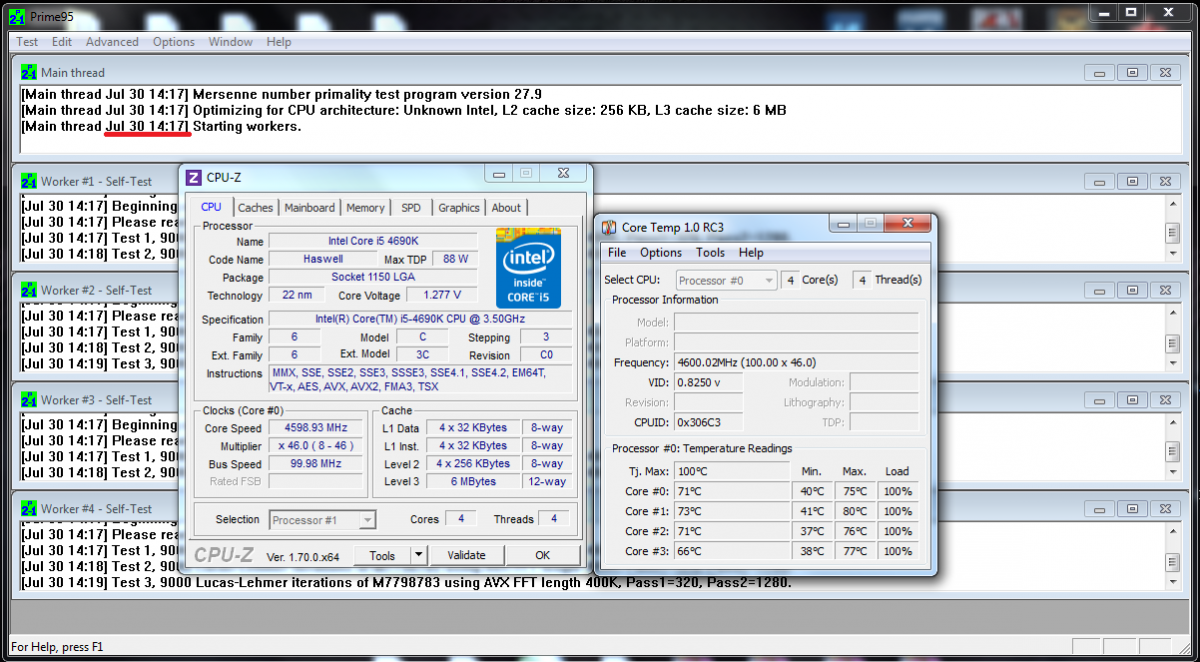Click the Max TDP value "88 W"

point(456,259)
